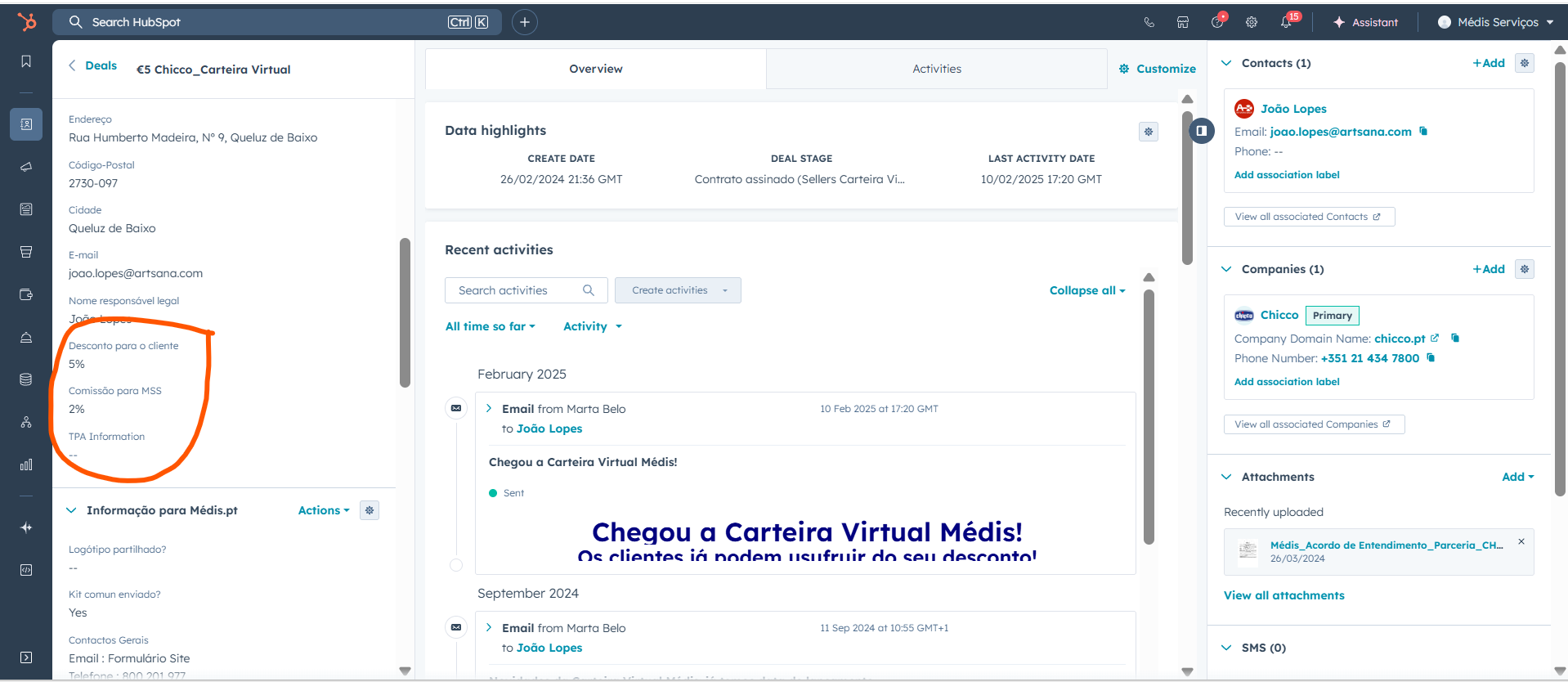Go back to Deals list
This screenshot has height=682, width=1568.
(93, 65)
